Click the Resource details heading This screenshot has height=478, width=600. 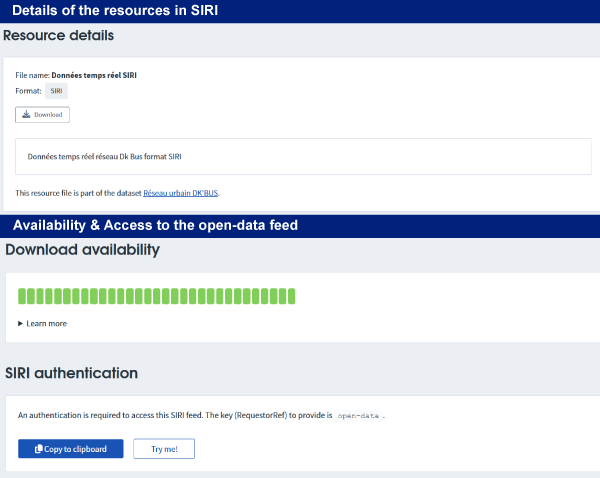coord(59,36)
